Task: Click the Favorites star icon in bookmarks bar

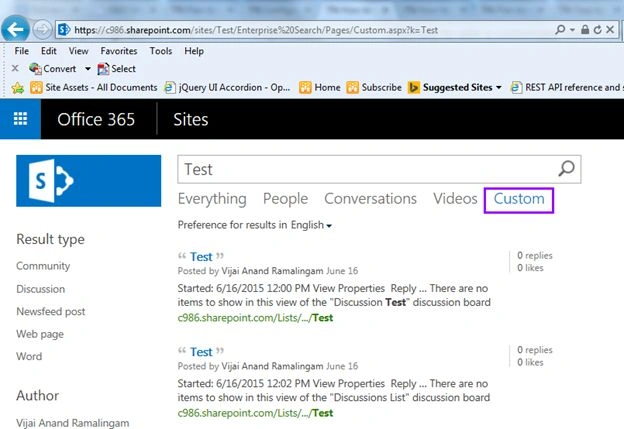Action: pyautogui.click(x=18, y=88)
